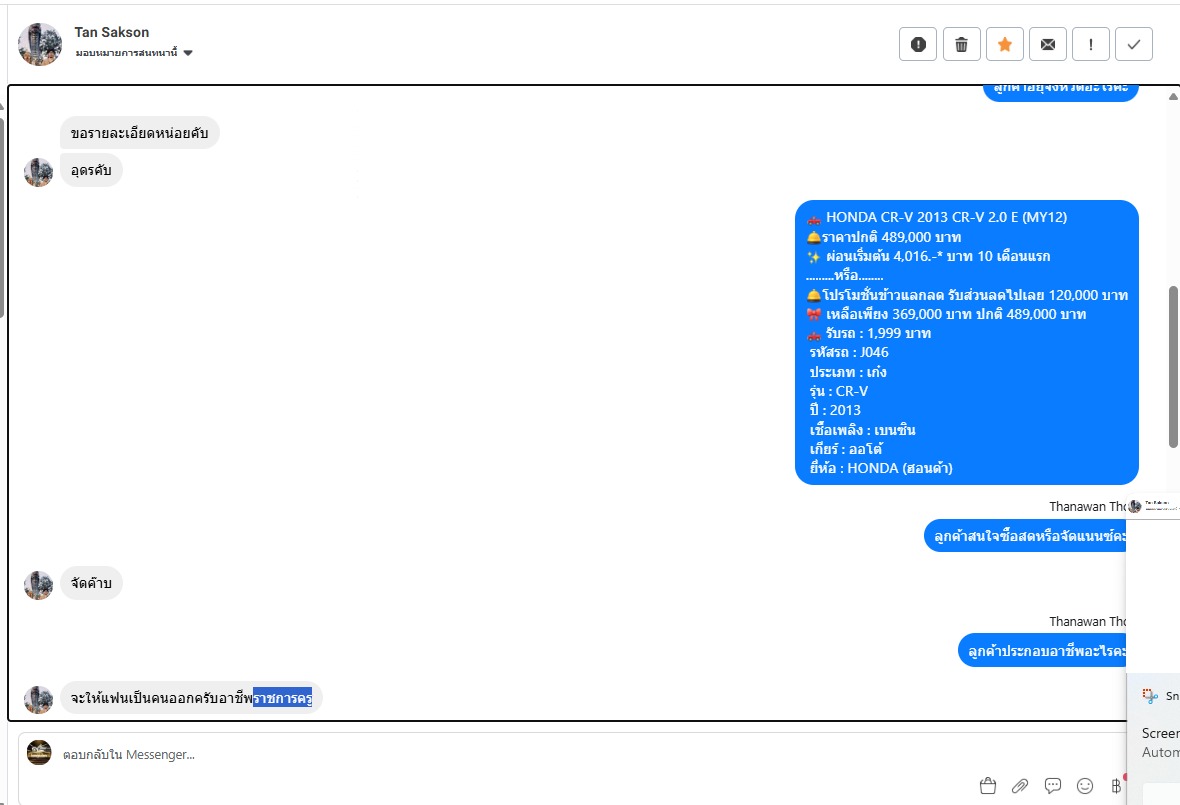
Task: Click the "เกียร์ : ออโต้" line
Action: click(x=846, y=449)
